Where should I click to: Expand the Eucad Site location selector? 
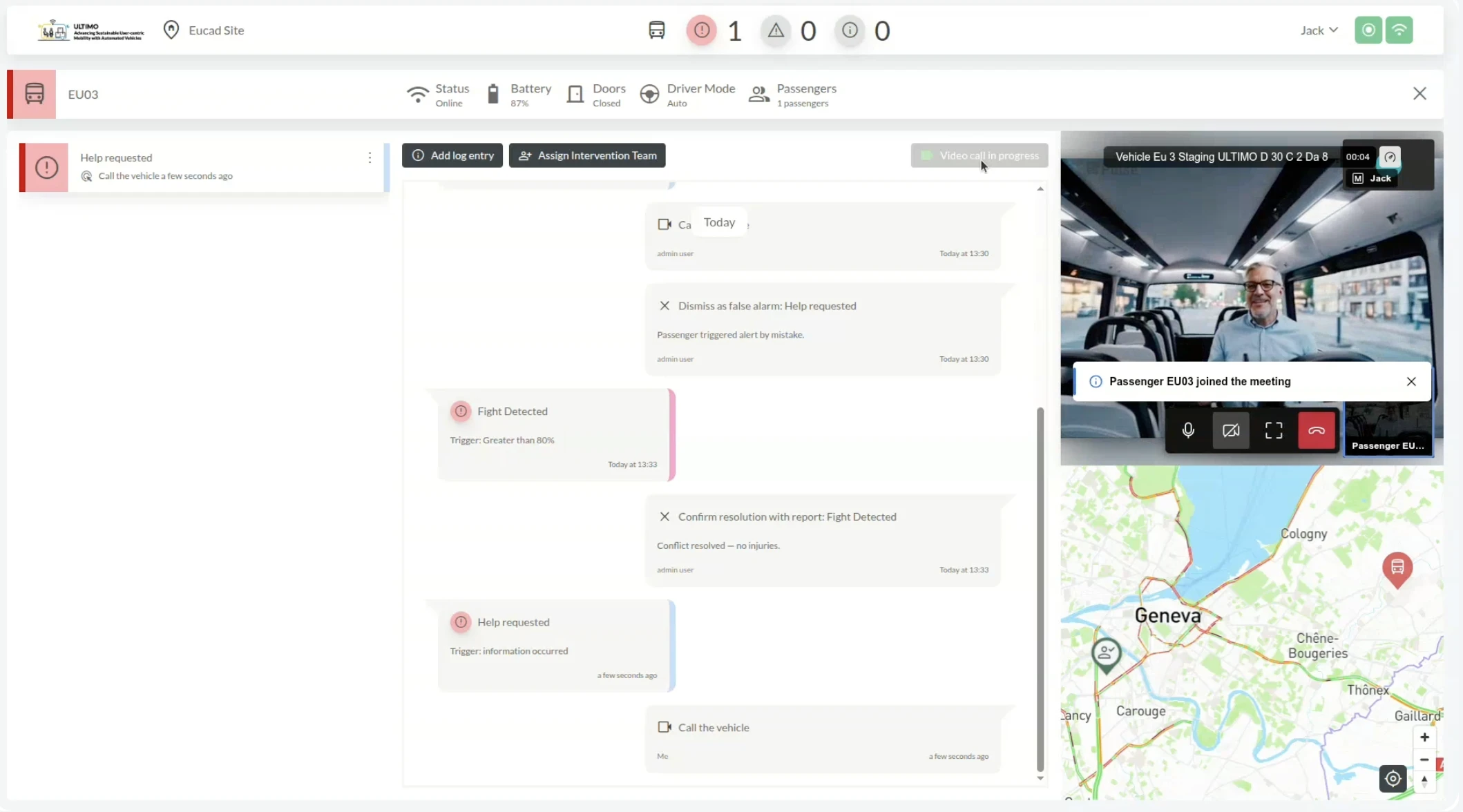point(204,30)
